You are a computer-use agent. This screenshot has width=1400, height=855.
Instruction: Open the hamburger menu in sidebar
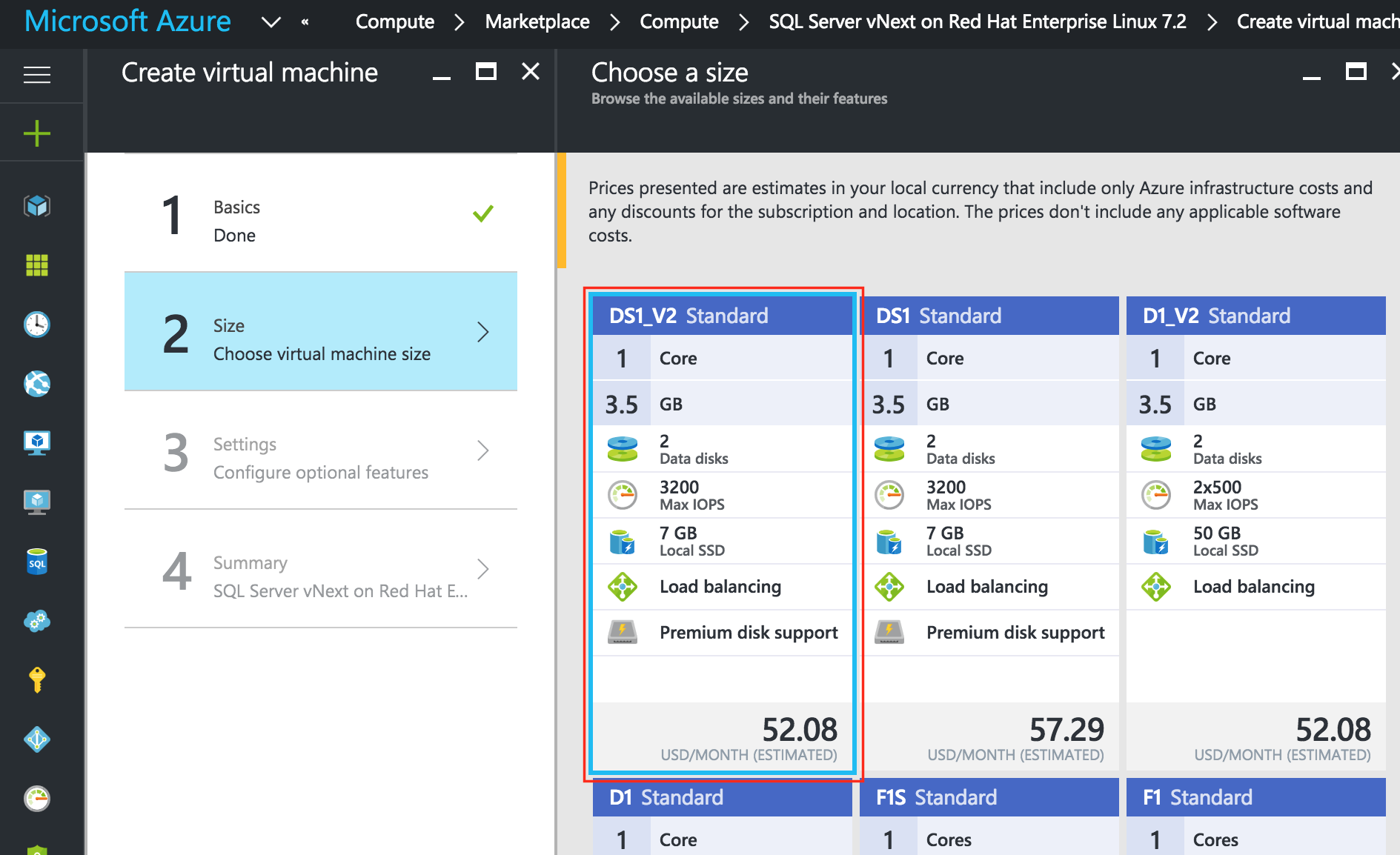click(37, 75)
